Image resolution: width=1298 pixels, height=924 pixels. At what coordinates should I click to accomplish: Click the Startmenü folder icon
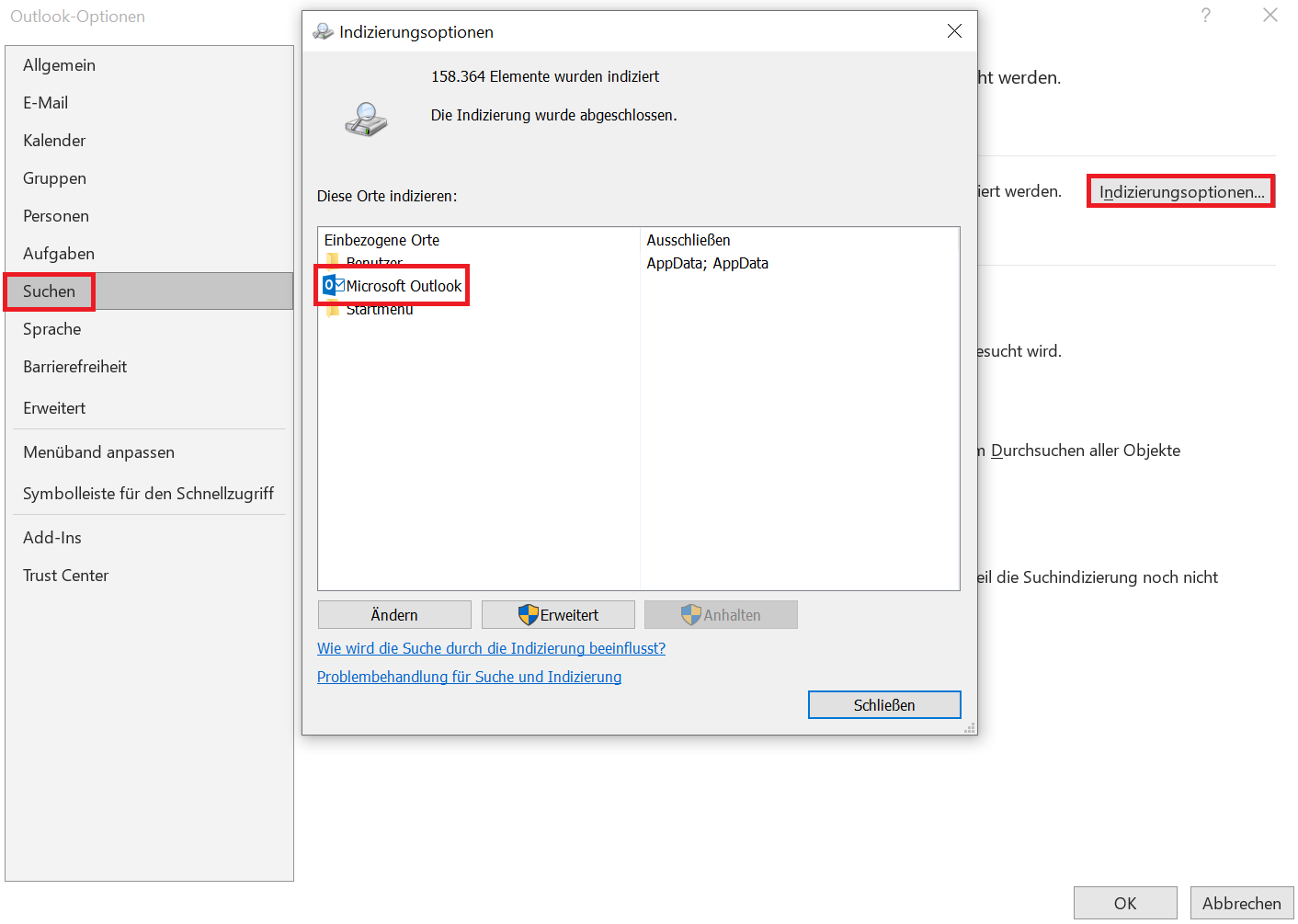(333, 310)
